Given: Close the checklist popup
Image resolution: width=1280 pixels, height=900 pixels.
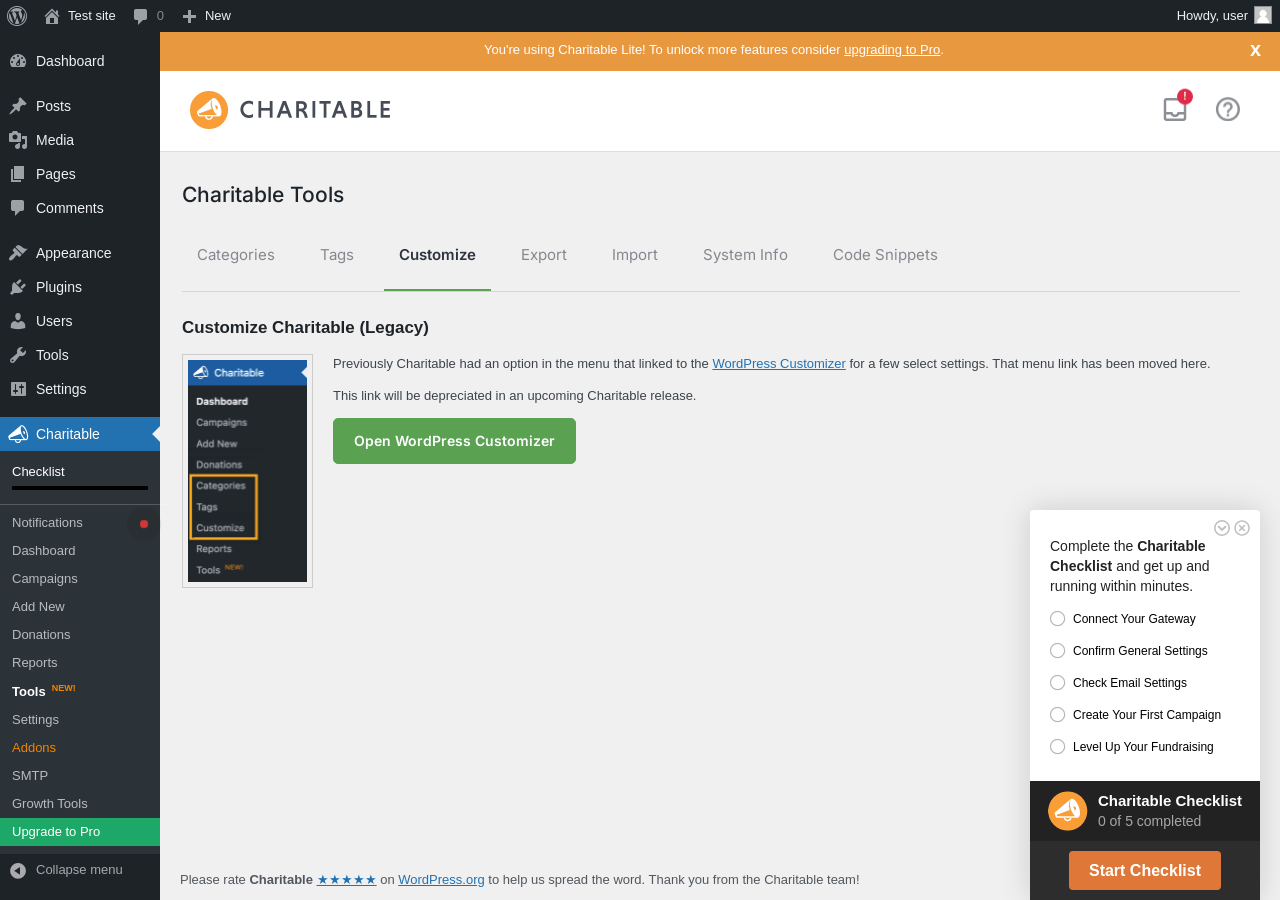Looking at the screenshot, I should coord(1242,528).
